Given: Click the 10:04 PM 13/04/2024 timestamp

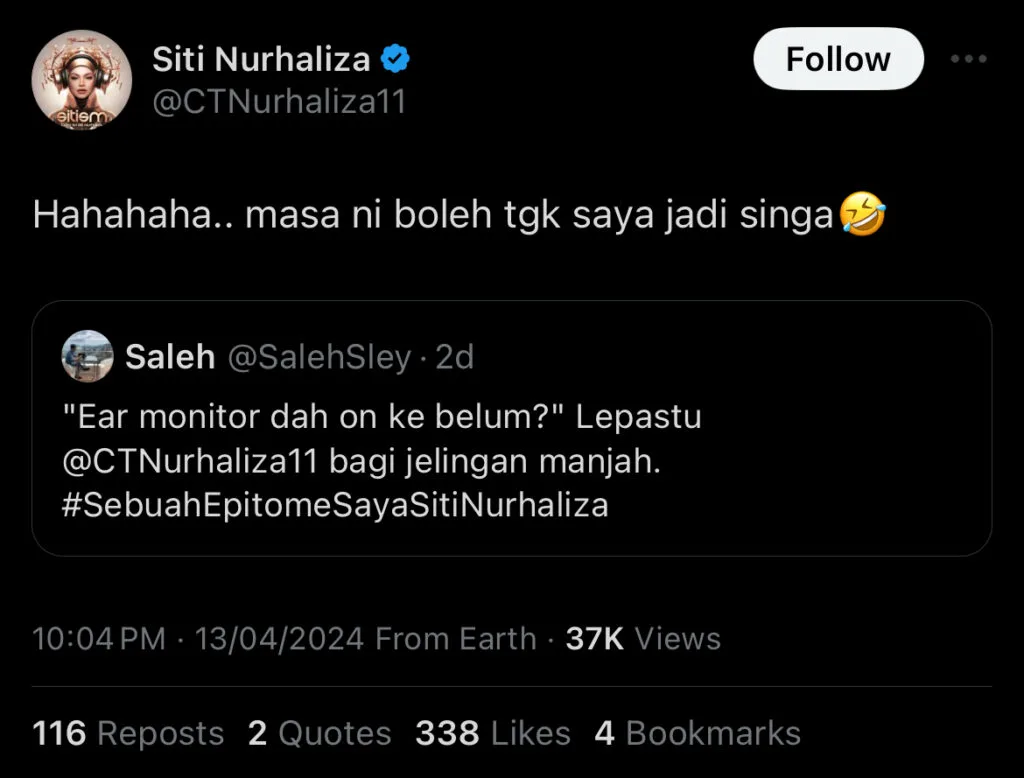Looking at the screenshot, I should [x=198, y=639].
